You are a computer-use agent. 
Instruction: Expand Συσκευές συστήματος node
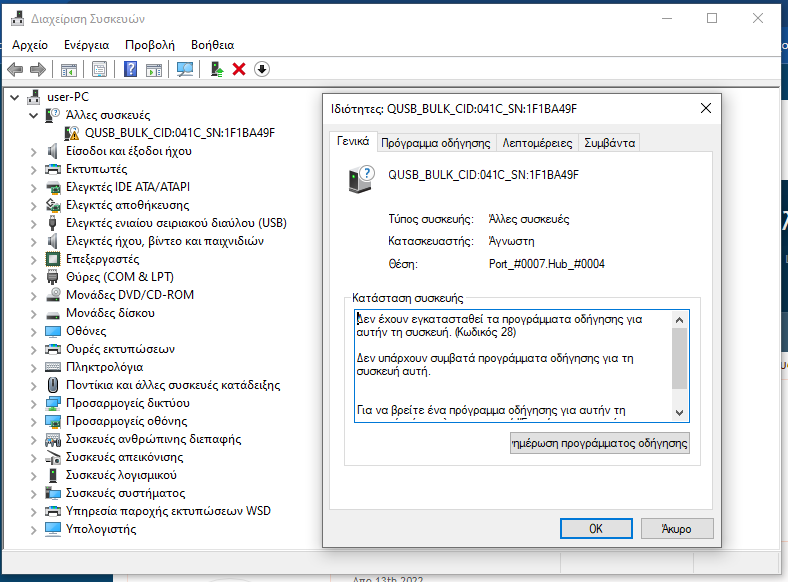pos(34,494)
